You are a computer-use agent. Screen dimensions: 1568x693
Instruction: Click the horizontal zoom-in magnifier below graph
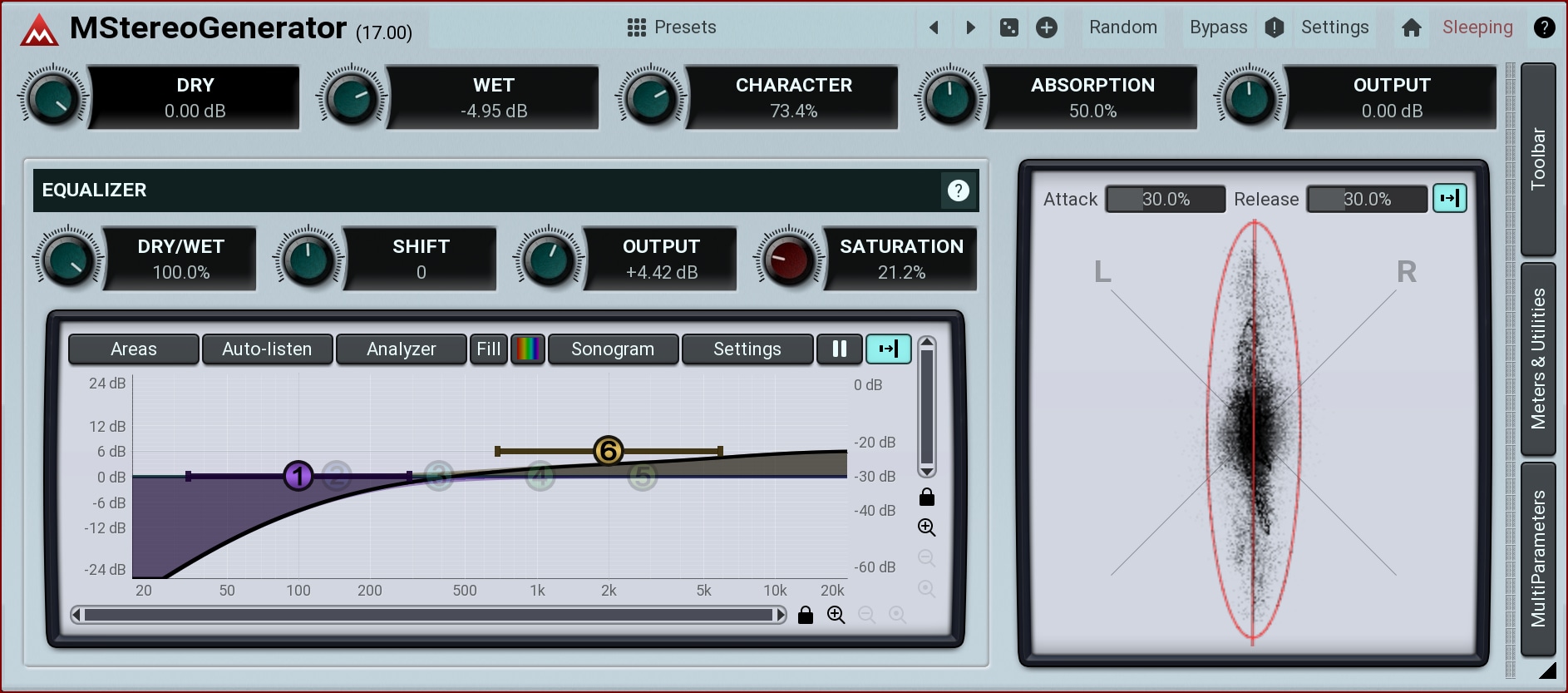click(836, 615)
